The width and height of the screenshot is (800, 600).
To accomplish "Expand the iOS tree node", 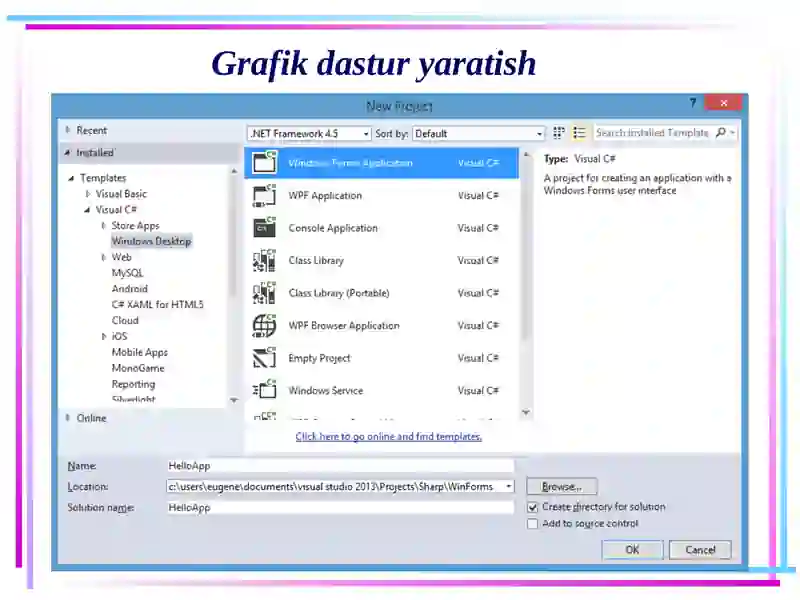I will pos(104,336).
